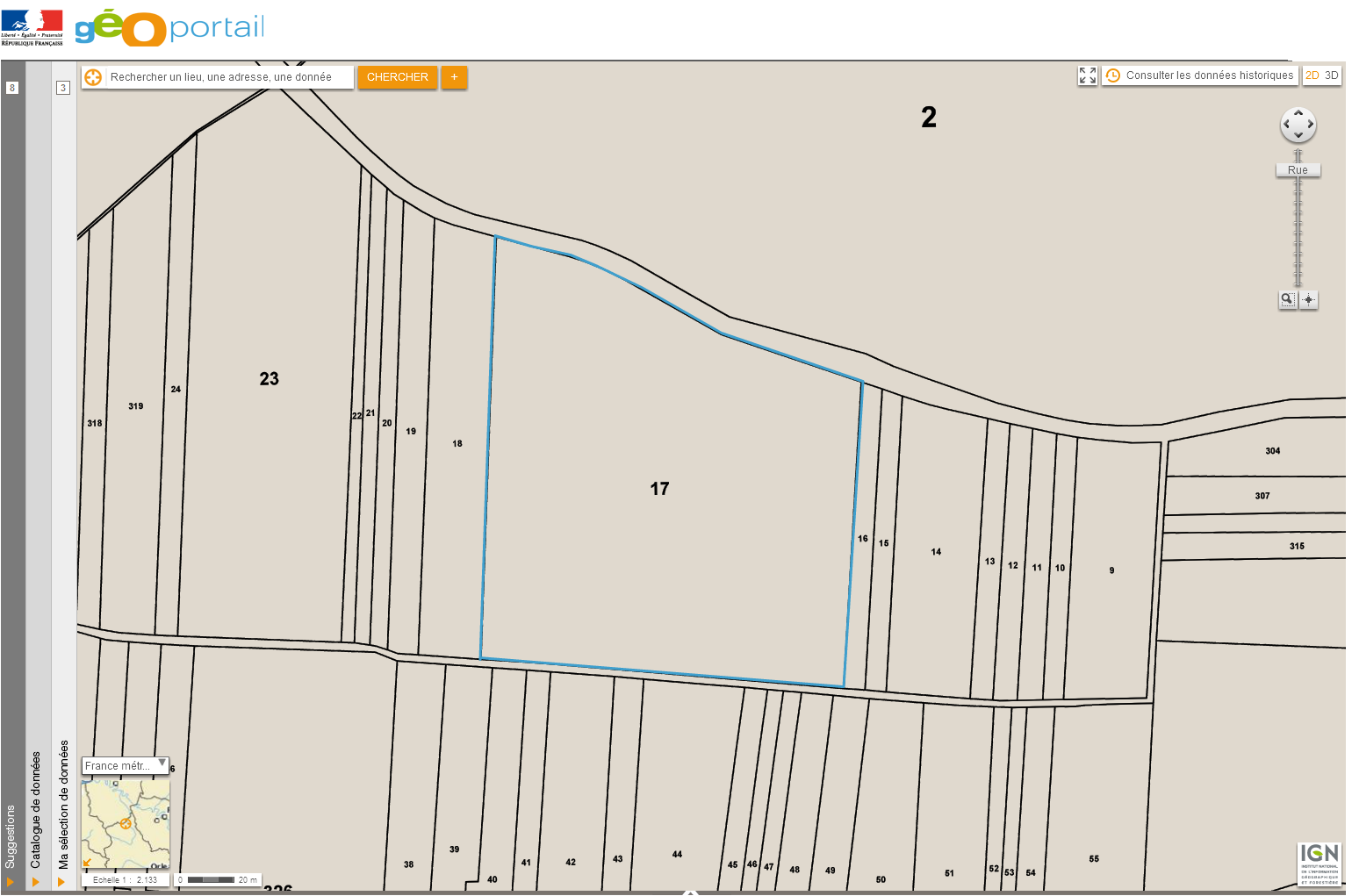
Task: Open the France métropolitaine territory dropdown
Action: pyautogui.click(x=125, y=765)
